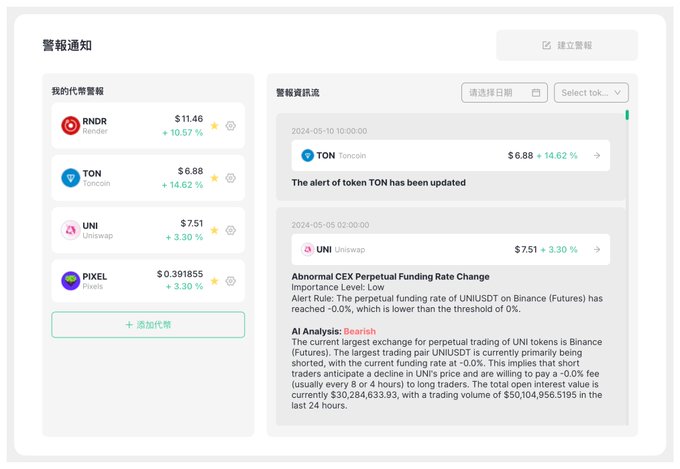Click the PIXEL Pixels token logo
The height and width of the screenshot is (469, 680).
click(70, 281)
